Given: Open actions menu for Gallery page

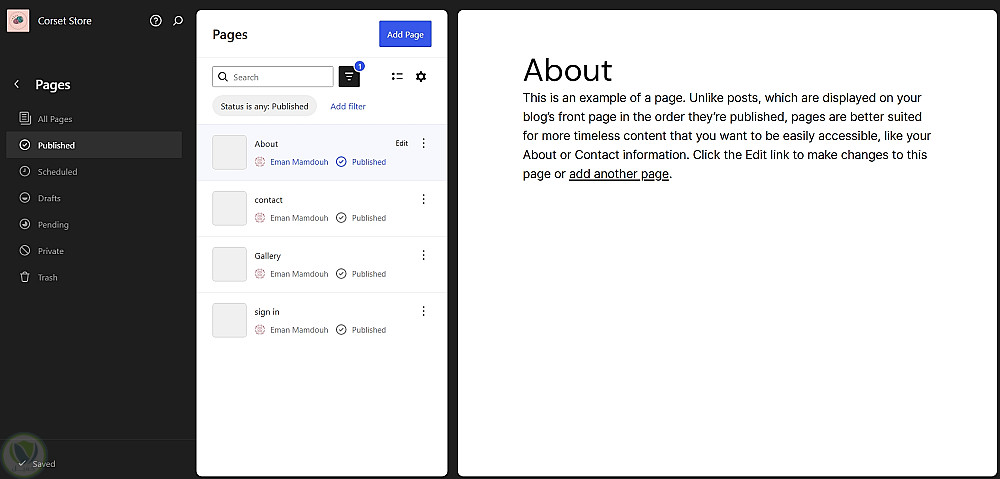Looking at the screenshot, I should (423, 255).
